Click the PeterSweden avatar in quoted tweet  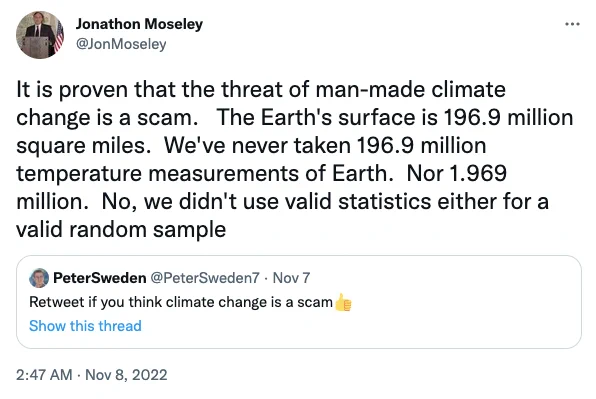[39, 278]
